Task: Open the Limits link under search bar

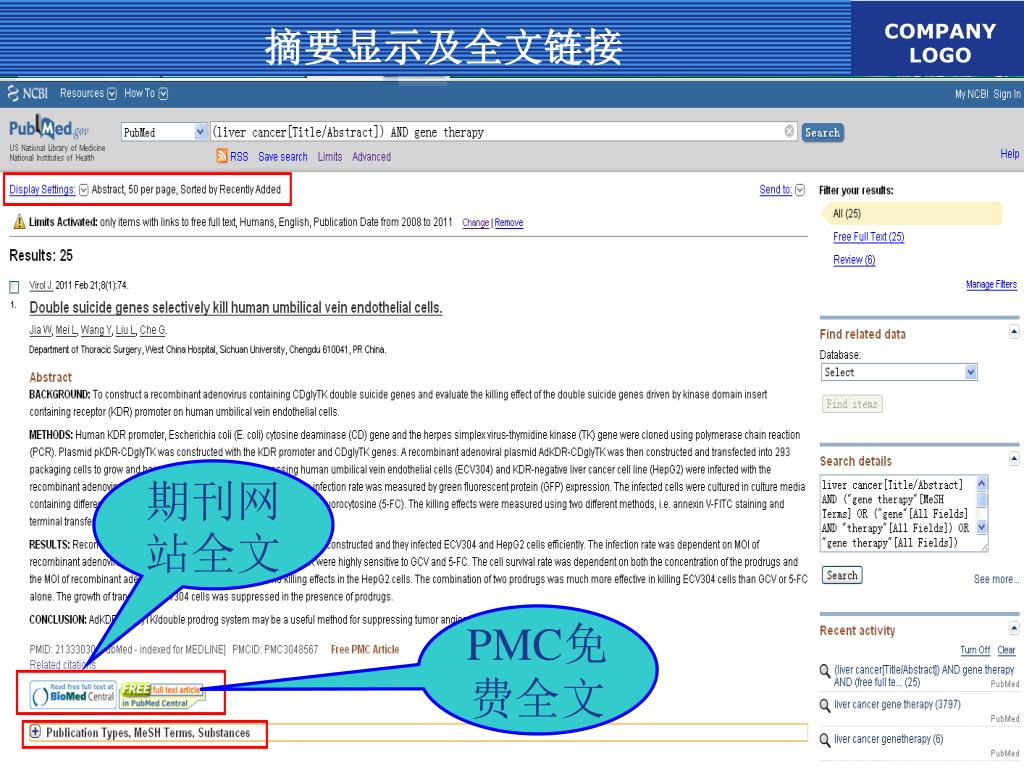Action: (330, 157)
